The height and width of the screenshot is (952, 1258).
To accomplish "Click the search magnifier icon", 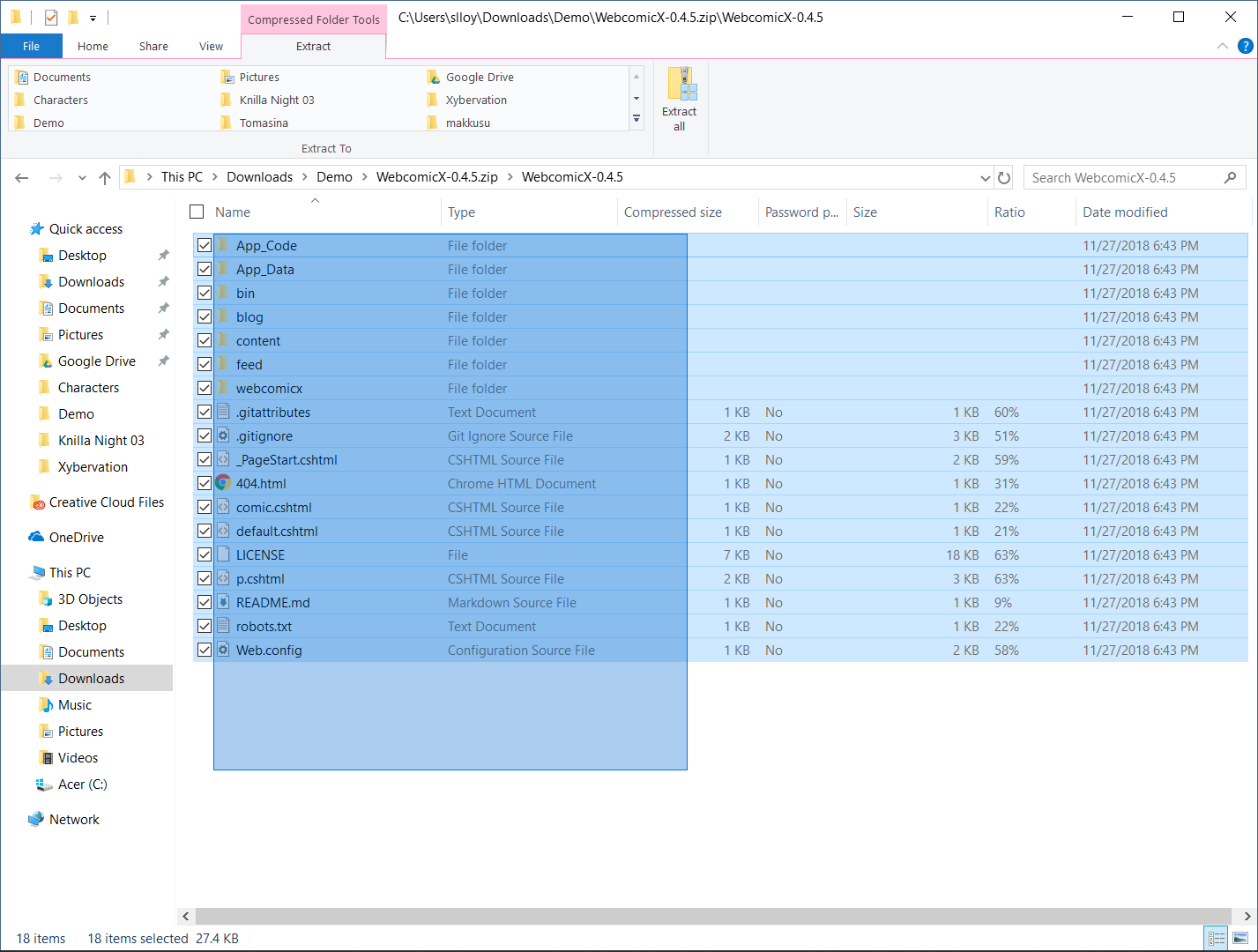I will tap(1231, 177).
